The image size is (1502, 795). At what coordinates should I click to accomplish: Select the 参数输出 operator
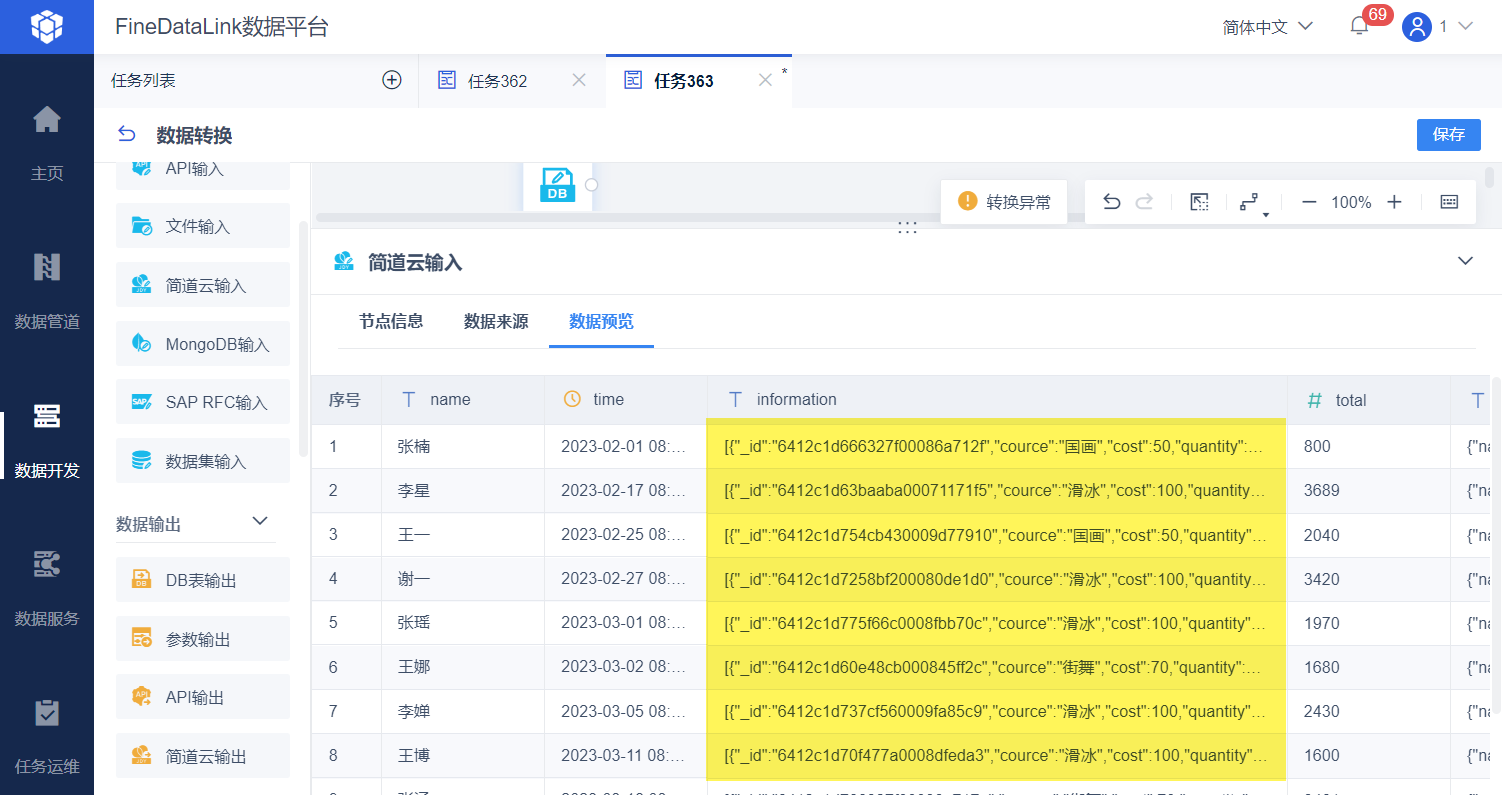coord(203,639)
